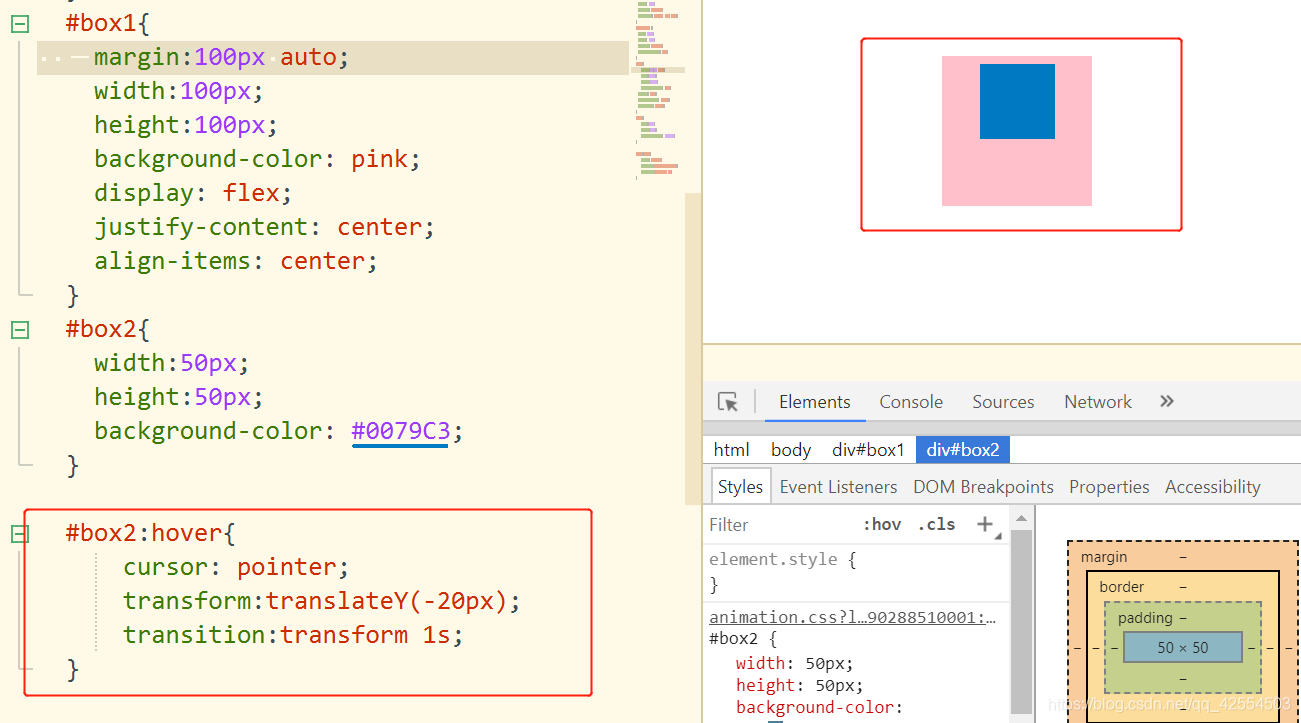Open the animation.css source link
Screen dimensions: 1301x723
852,617
